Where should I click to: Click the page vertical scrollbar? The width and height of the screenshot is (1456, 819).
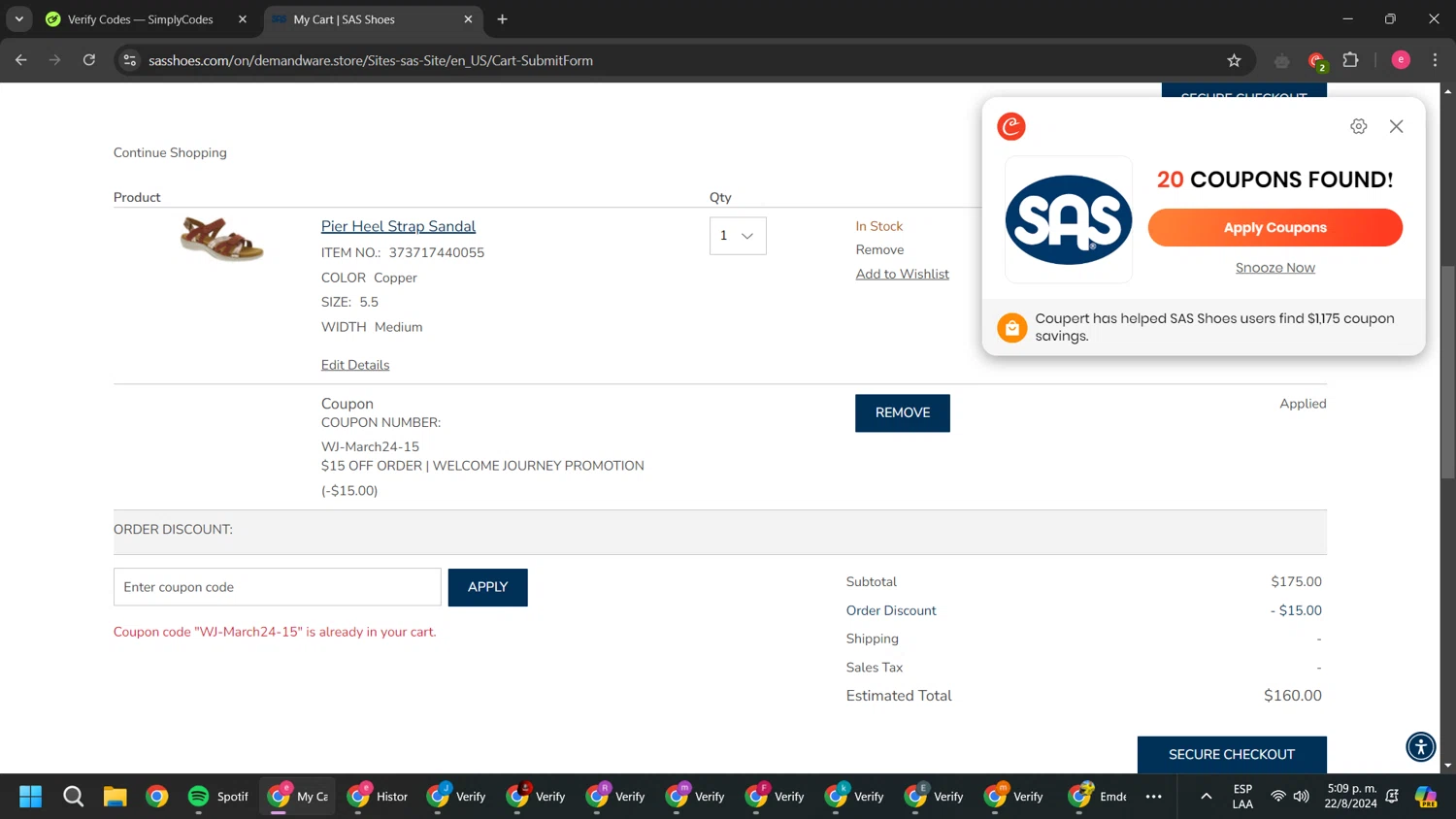point(1447,373)
